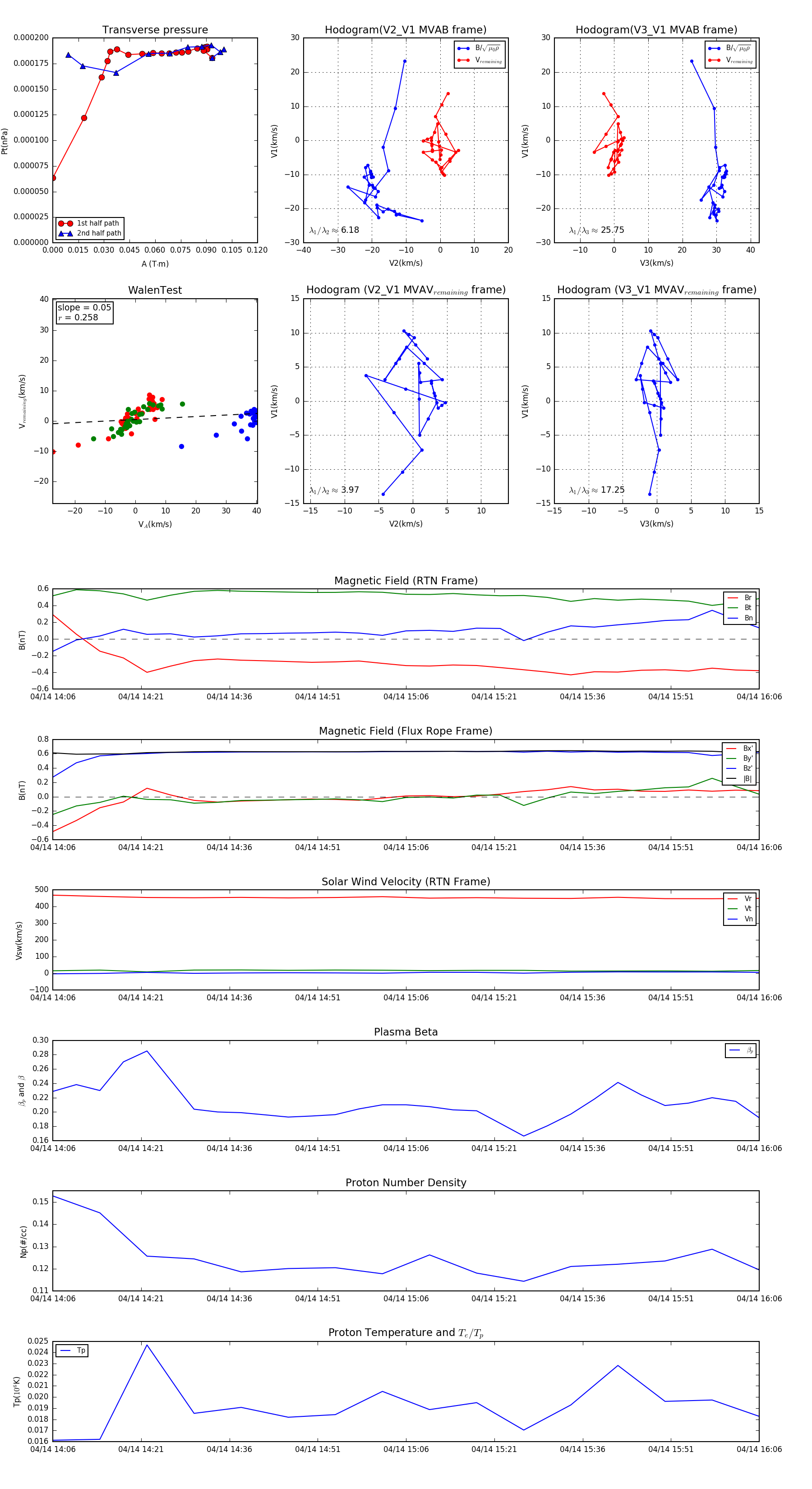Click the "Bz'" legend entry

(739, 768)
